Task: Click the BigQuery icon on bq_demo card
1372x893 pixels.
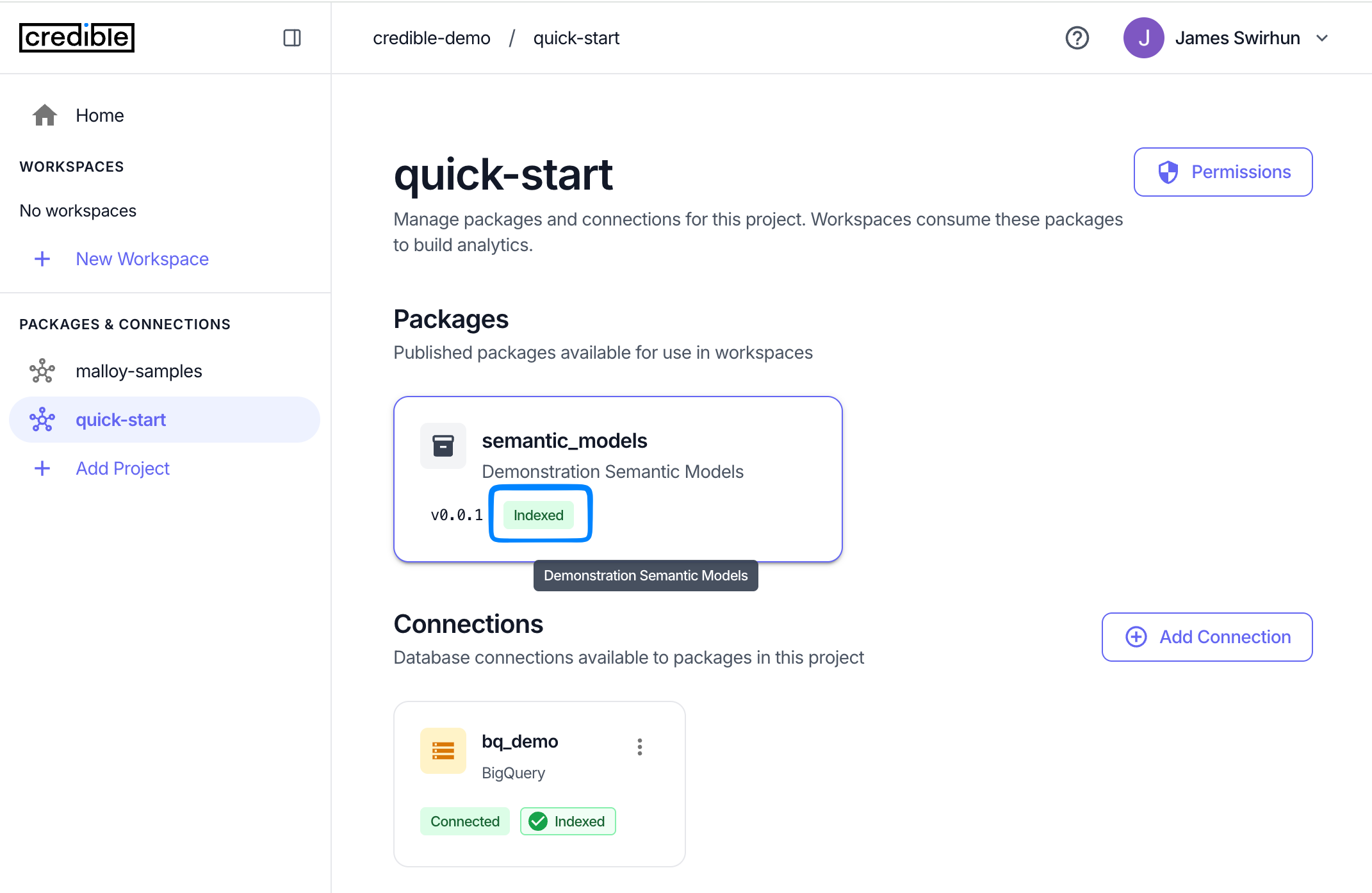Action: coord(443,750)
